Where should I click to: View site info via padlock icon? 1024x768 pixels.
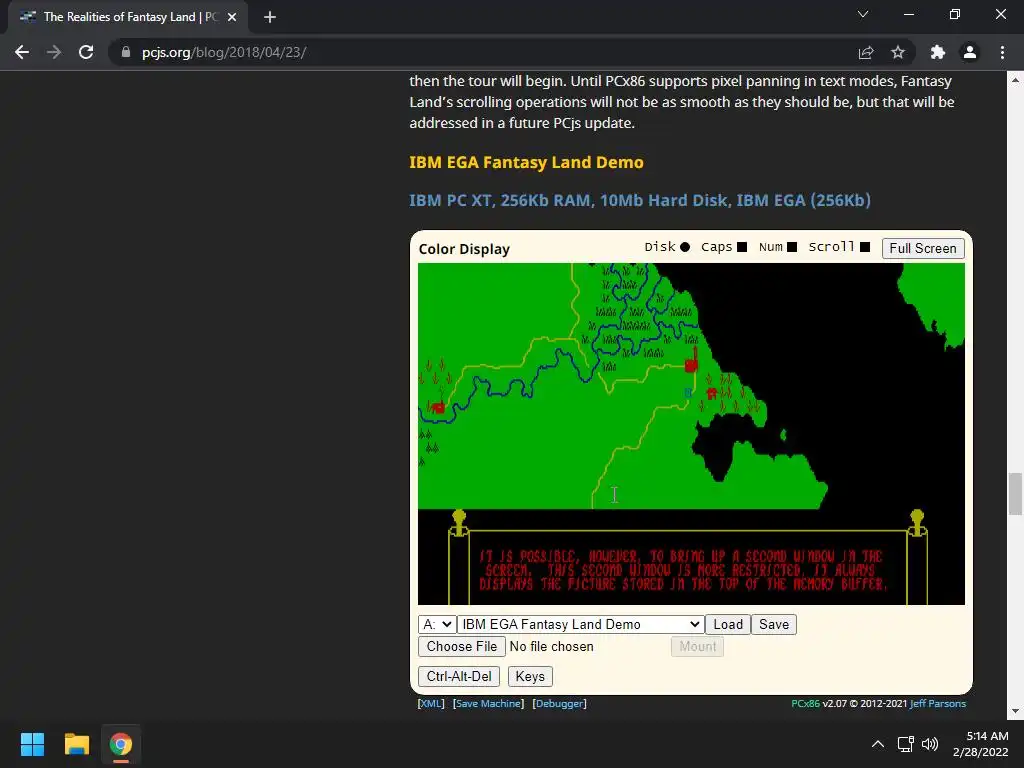(126, 52)
